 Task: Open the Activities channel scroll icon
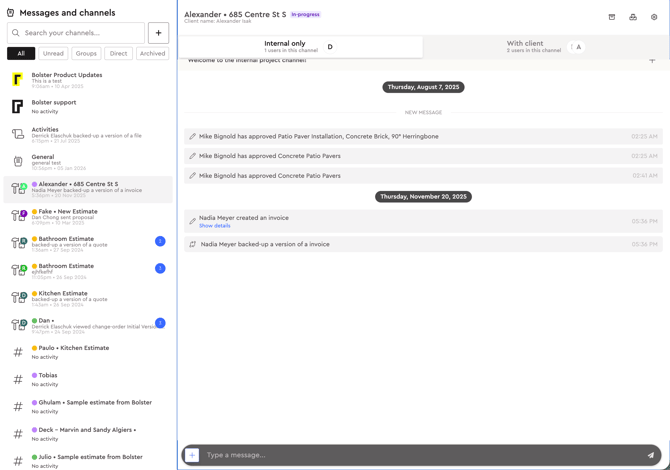[x=18, y=133]
